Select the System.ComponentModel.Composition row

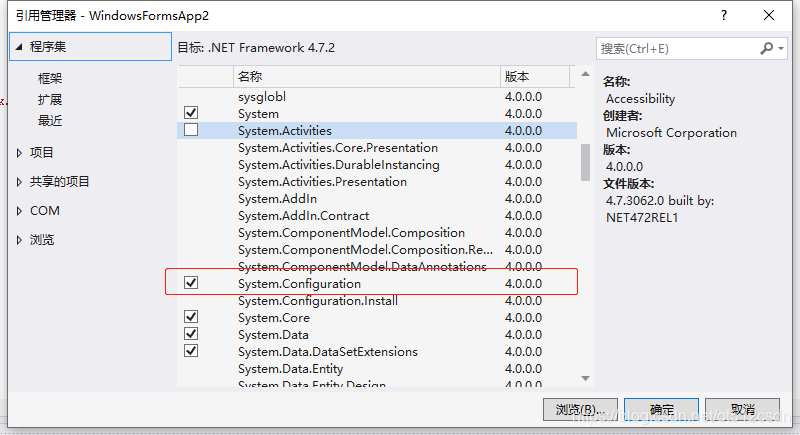pos(377,233)
